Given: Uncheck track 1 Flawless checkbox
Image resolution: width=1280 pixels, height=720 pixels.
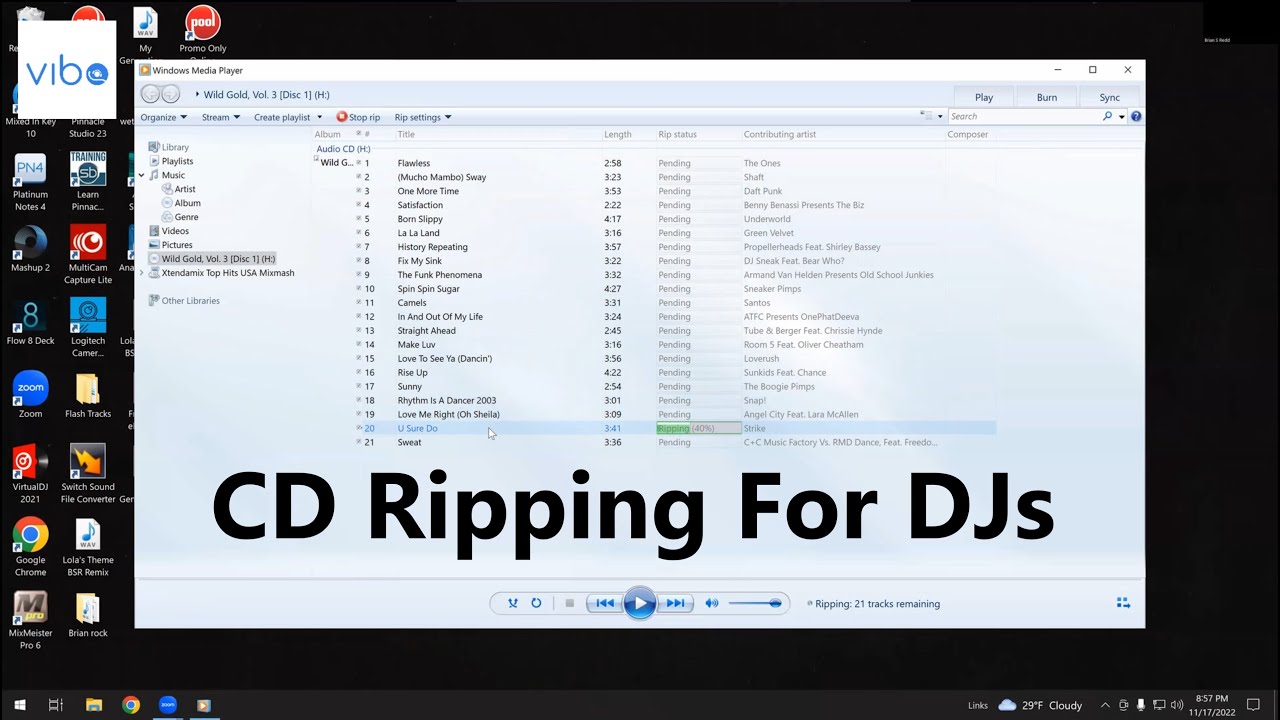Looking at the screenshot, I should point(359,163).
